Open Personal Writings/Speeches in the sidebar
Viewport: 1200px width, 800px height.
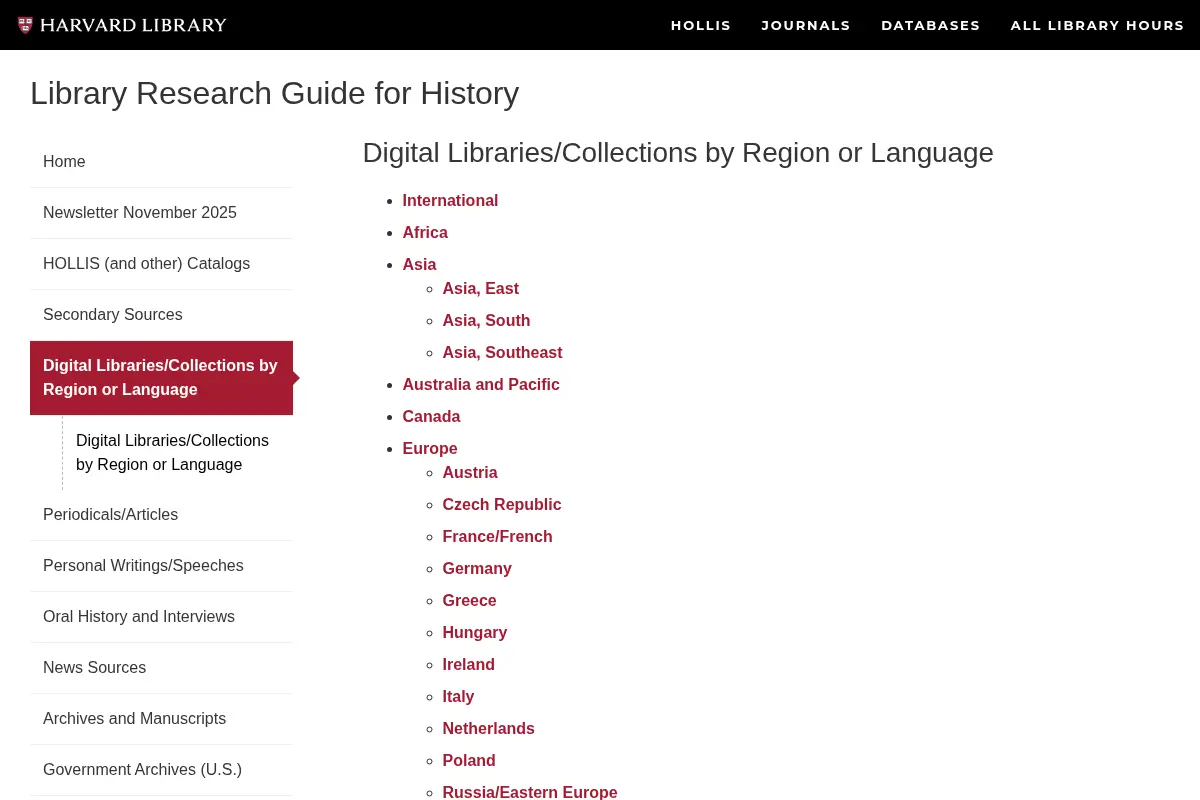click(161, 566)
